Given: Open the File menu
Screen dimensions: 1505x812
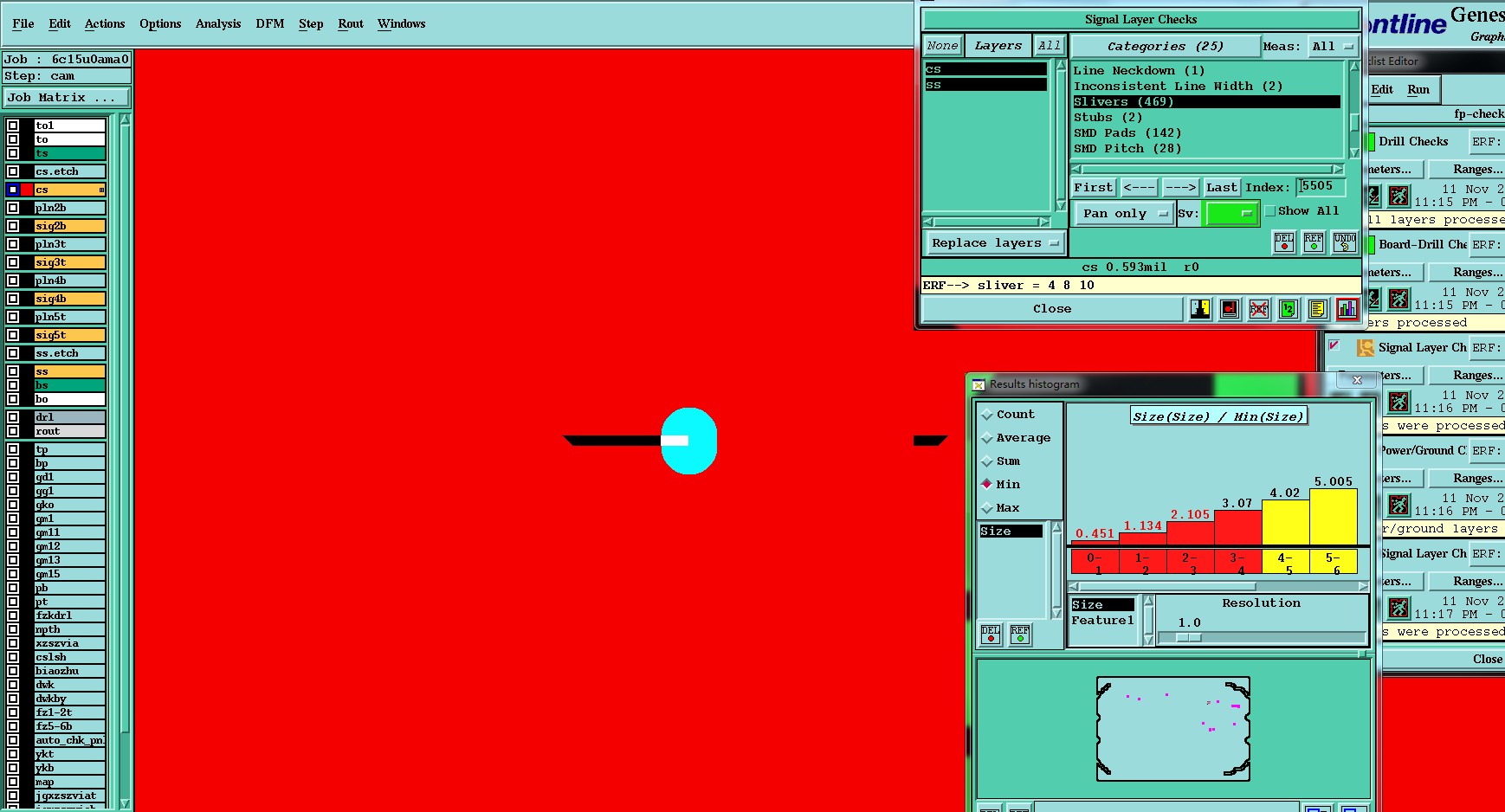Looking at the screenshot, I should click(x=23, y=24).
